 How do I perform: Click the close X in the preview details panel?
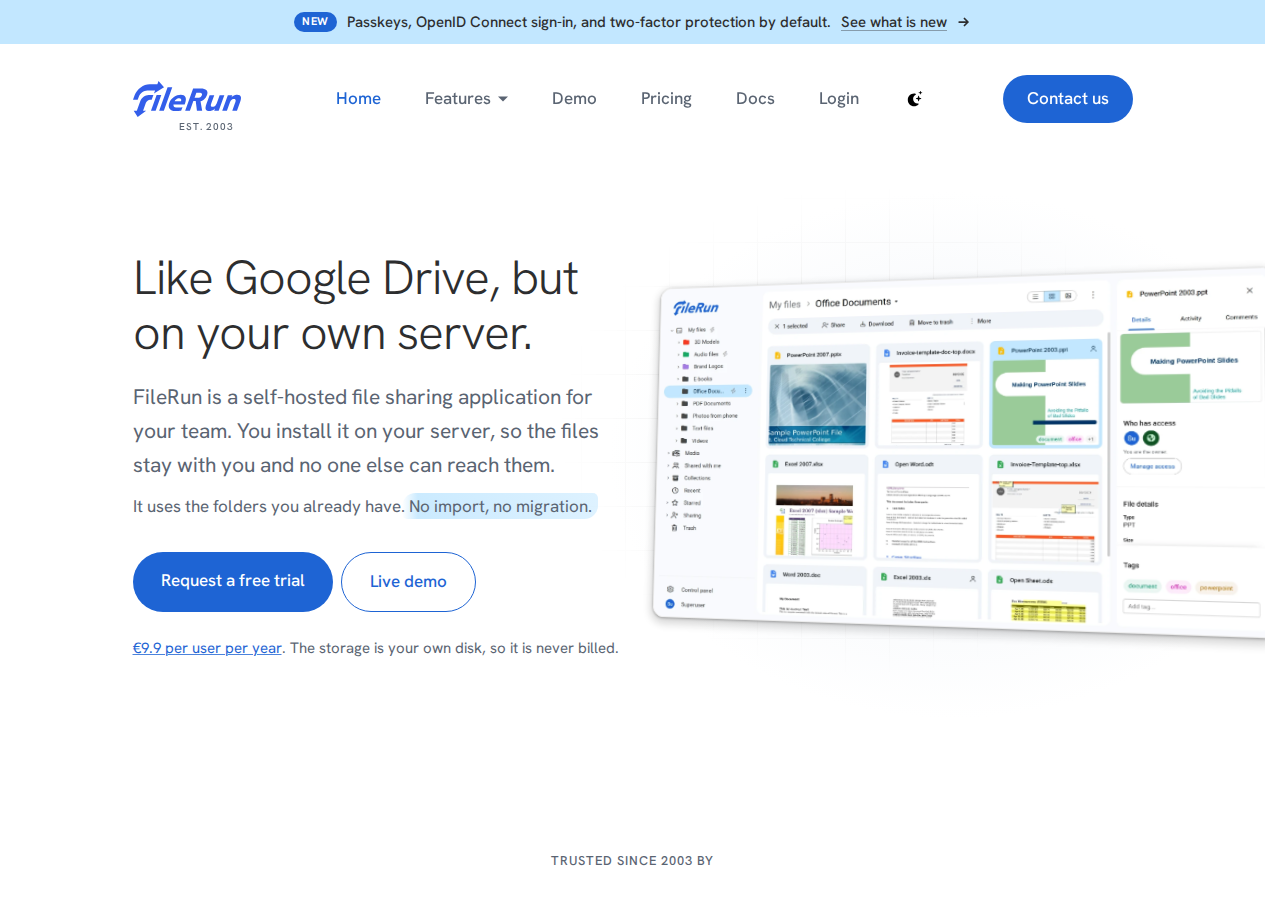(1249, 290)
